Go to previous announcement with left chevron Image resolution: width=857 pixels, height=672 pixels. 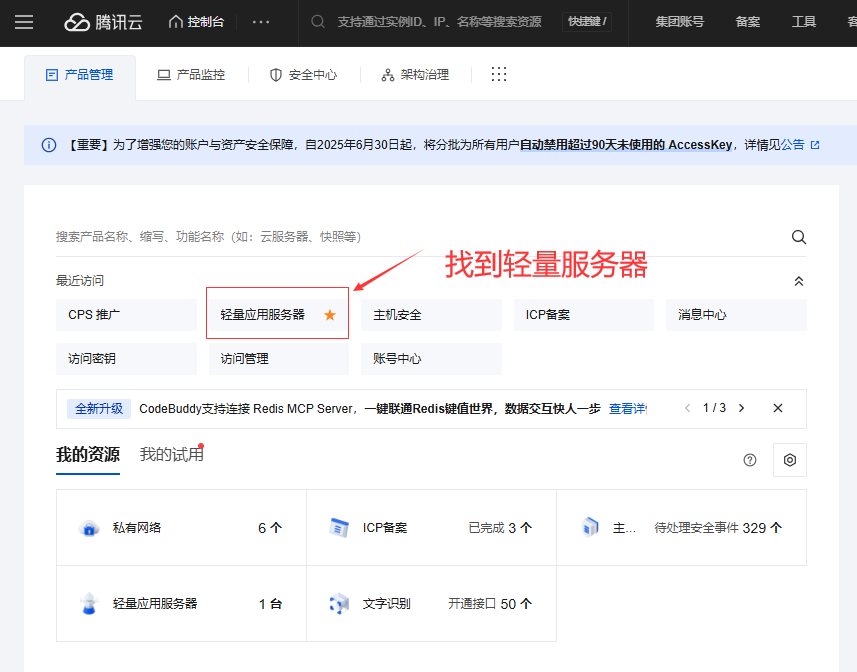(686, 408)
